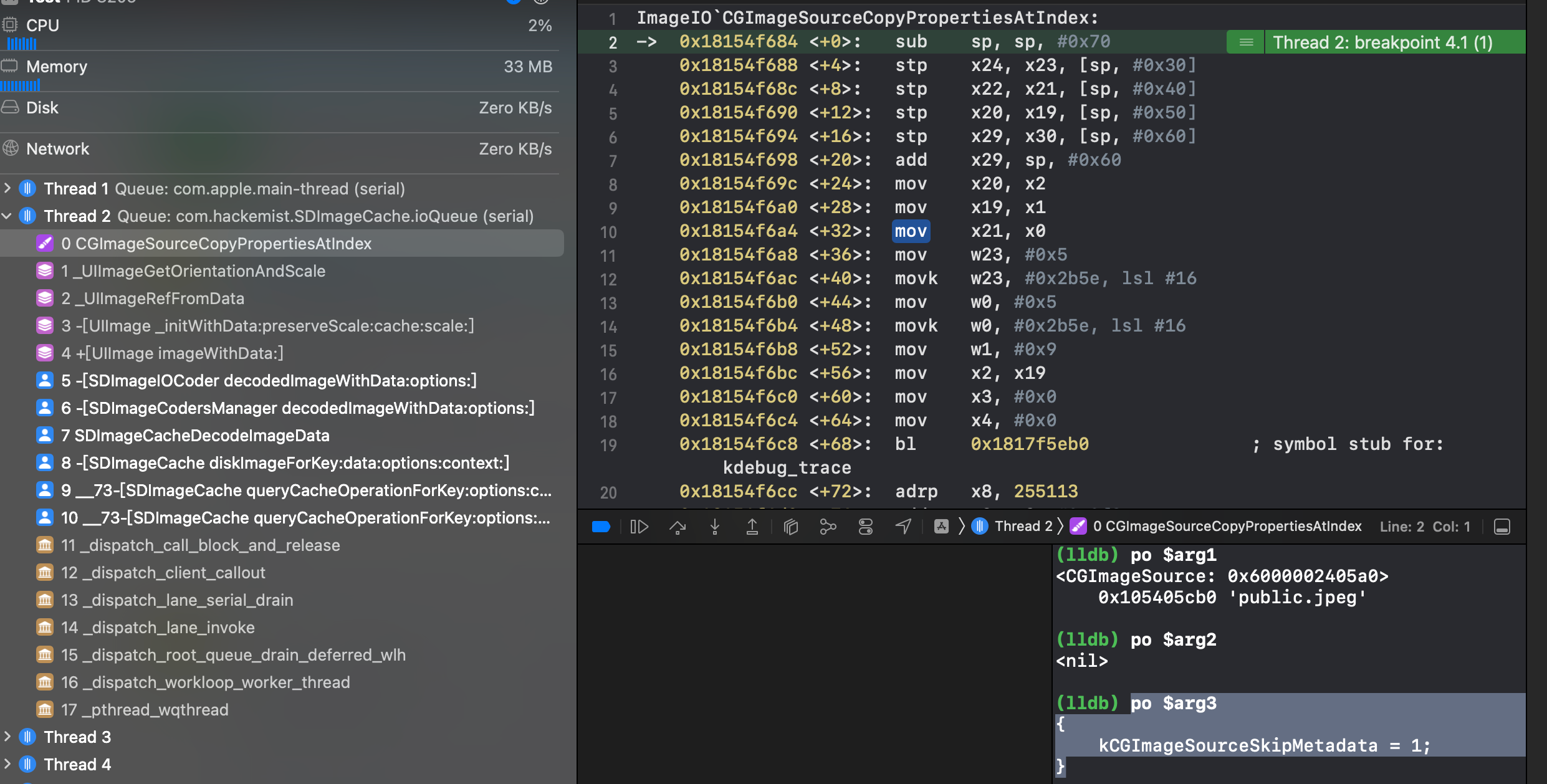Viewport: 1547px width, 784px height.
Task: Select frame 7 SDImageCacheDecodeImageData
Action: [201, 436]
